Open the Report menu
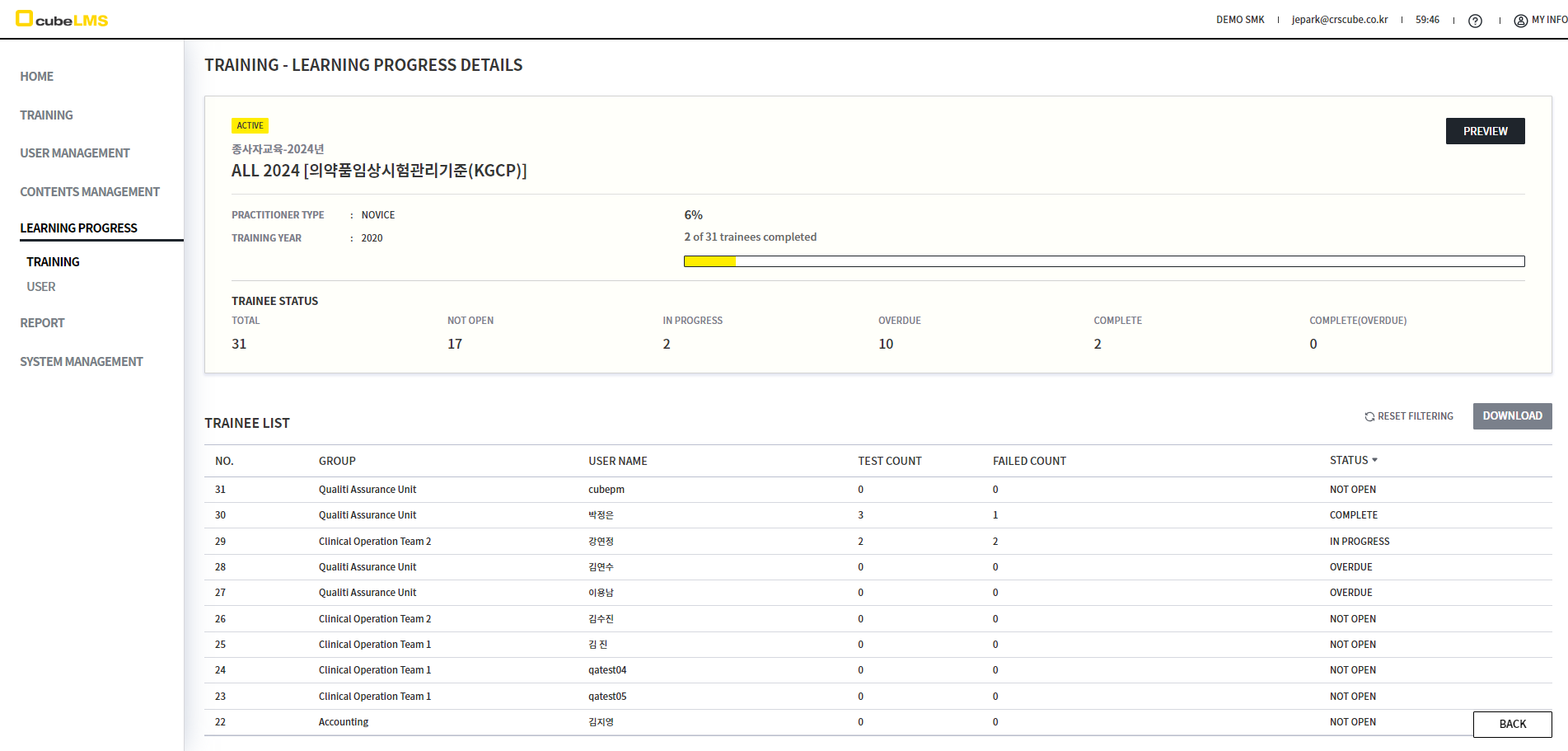Screen dimensions: 1568x751 coord(42,323)
